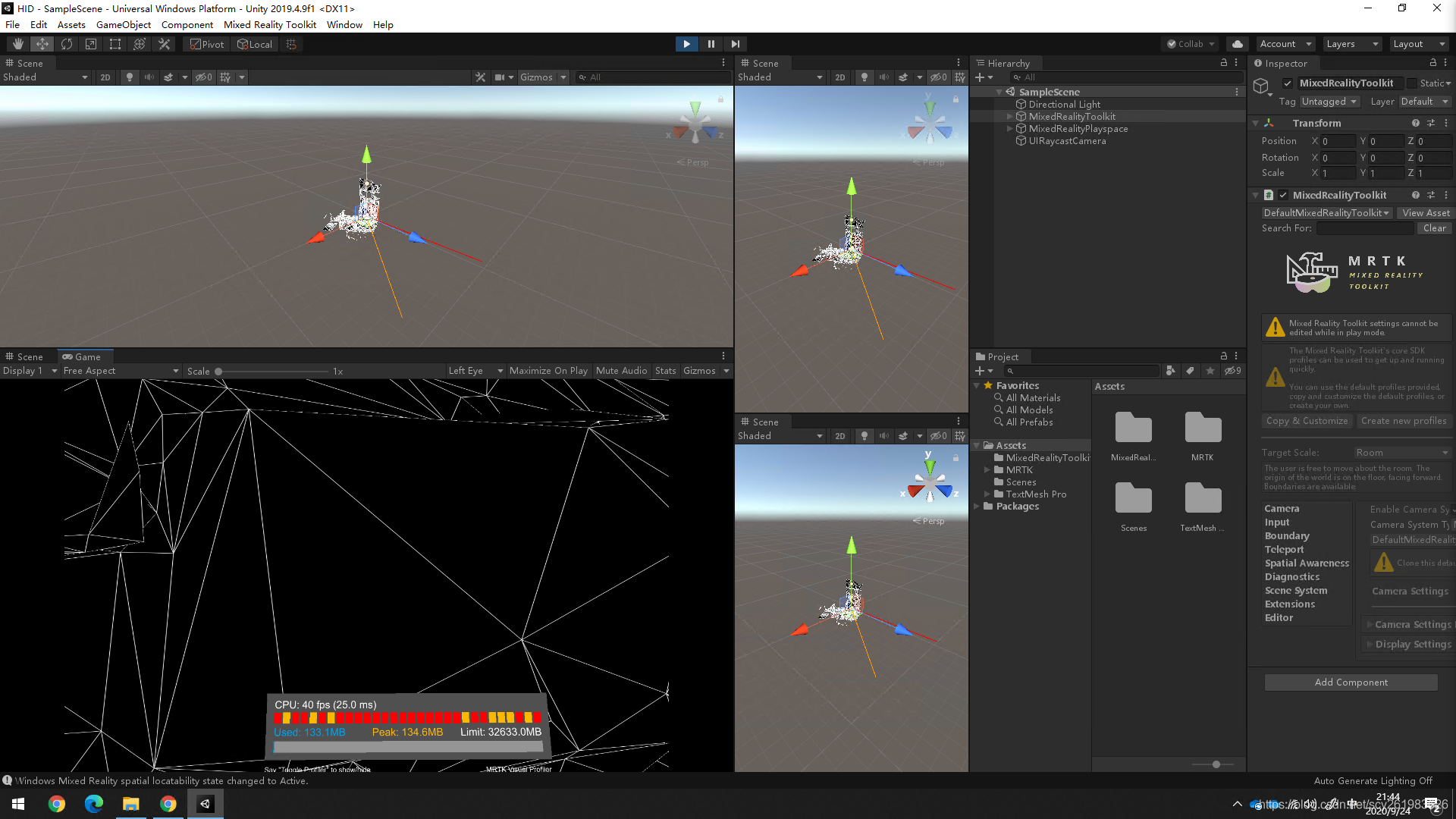
Task: Step forward one frame
Action: [x=735, y=44]
